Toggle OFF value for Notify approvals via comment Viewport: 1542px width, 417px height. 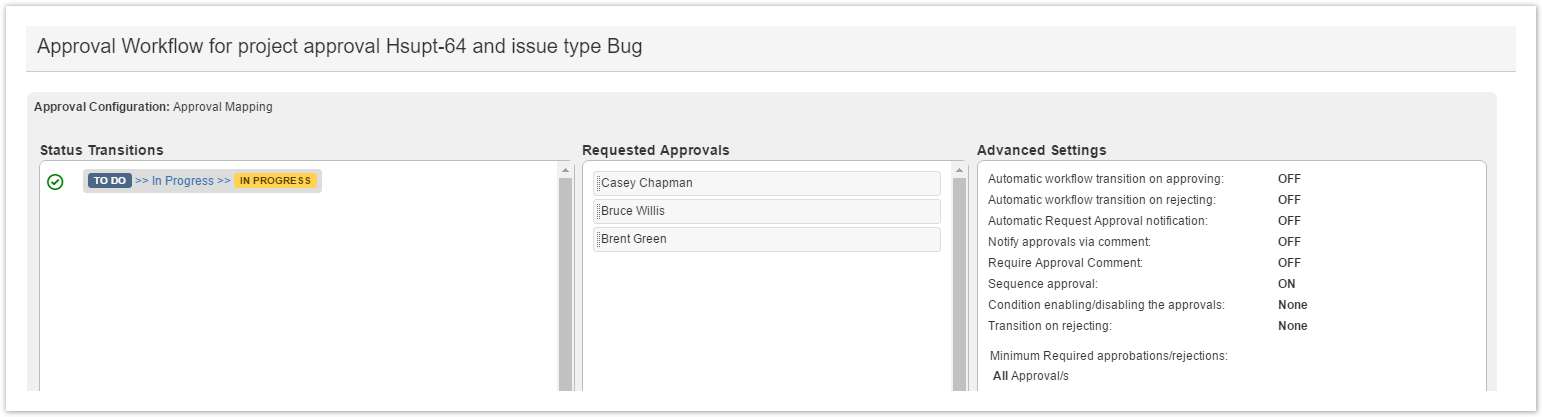1289,242
